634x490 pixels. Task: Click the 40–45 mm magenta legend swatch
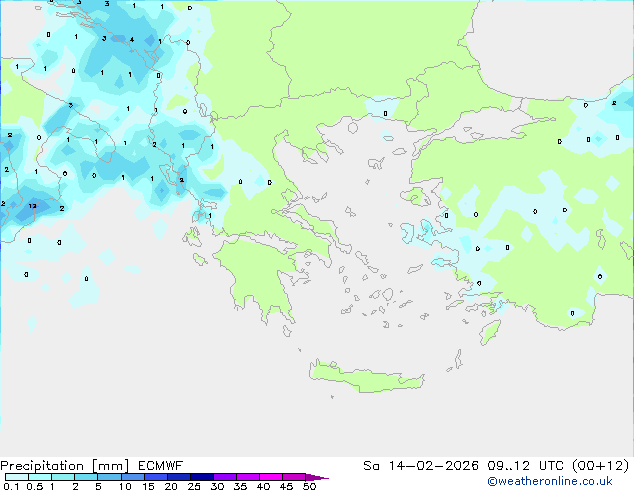(x=271, y=477)
